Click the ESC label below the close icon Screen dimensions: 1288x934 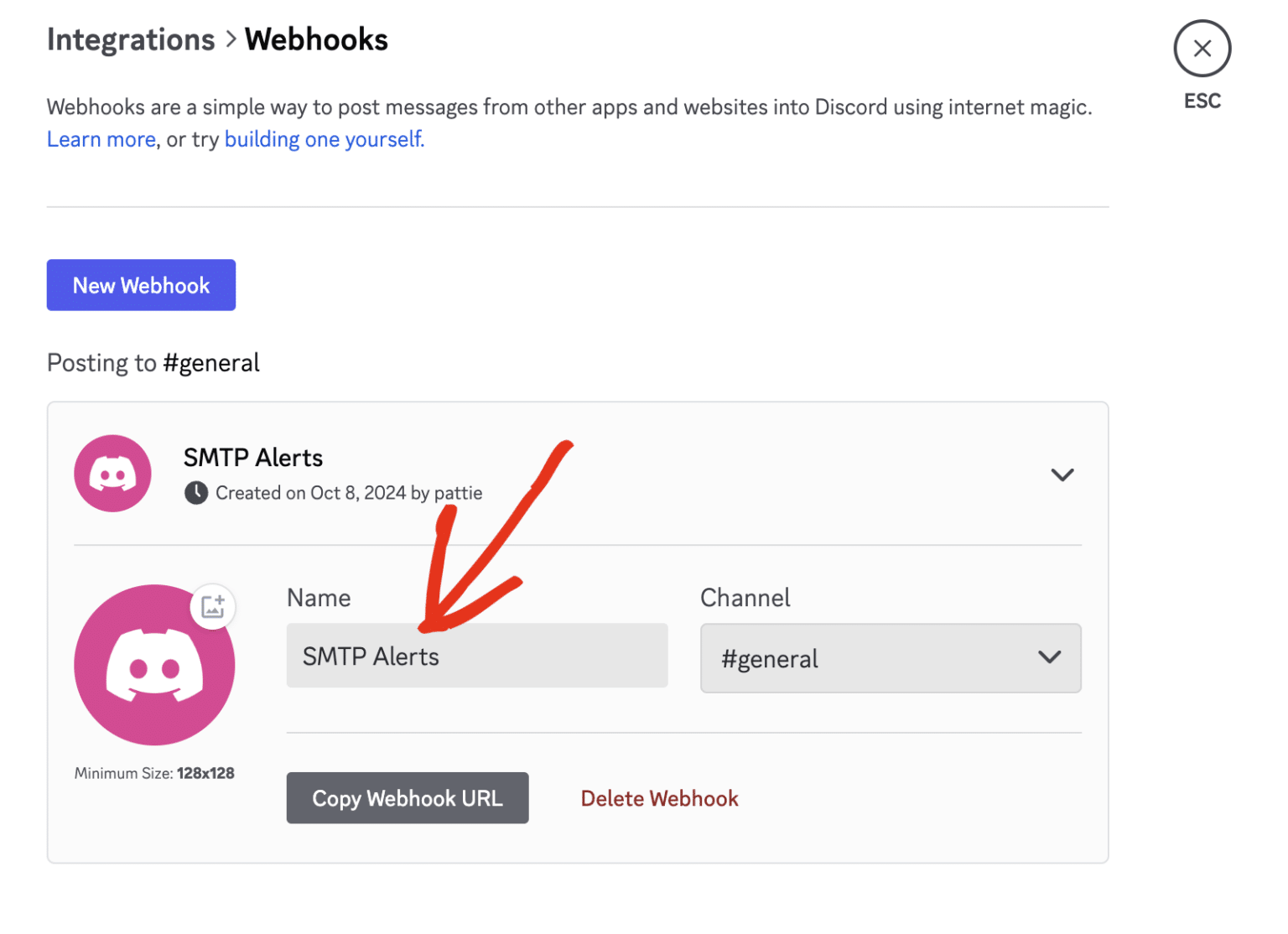[x=1202, y=101]
